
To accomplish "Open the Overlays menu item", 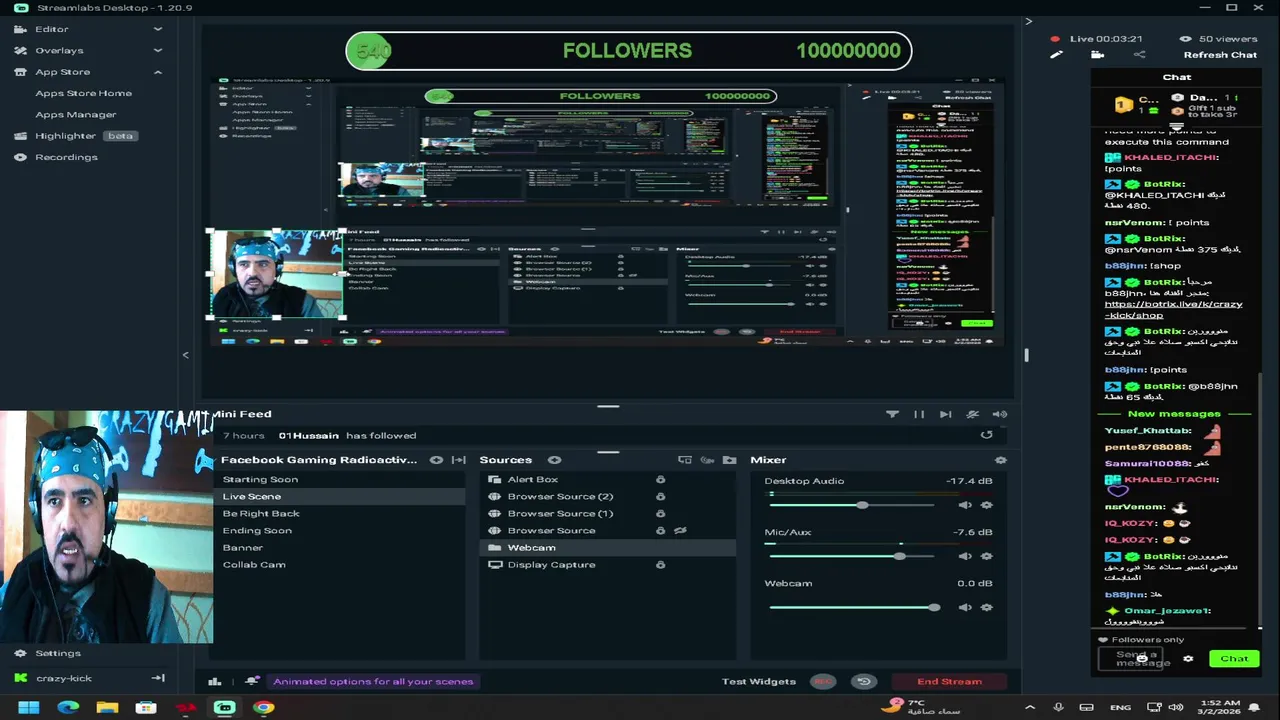I will click(59, 50).
